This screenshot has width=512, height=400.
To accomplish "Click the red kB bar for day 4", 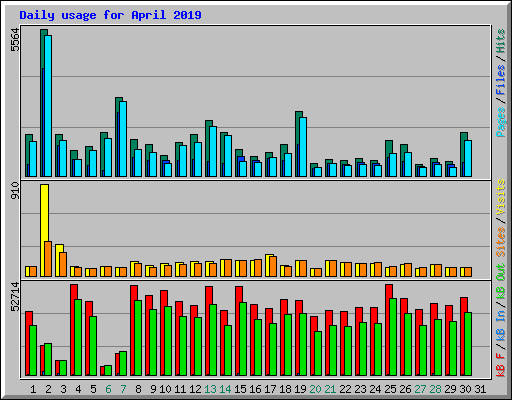I will pos(74,330).
